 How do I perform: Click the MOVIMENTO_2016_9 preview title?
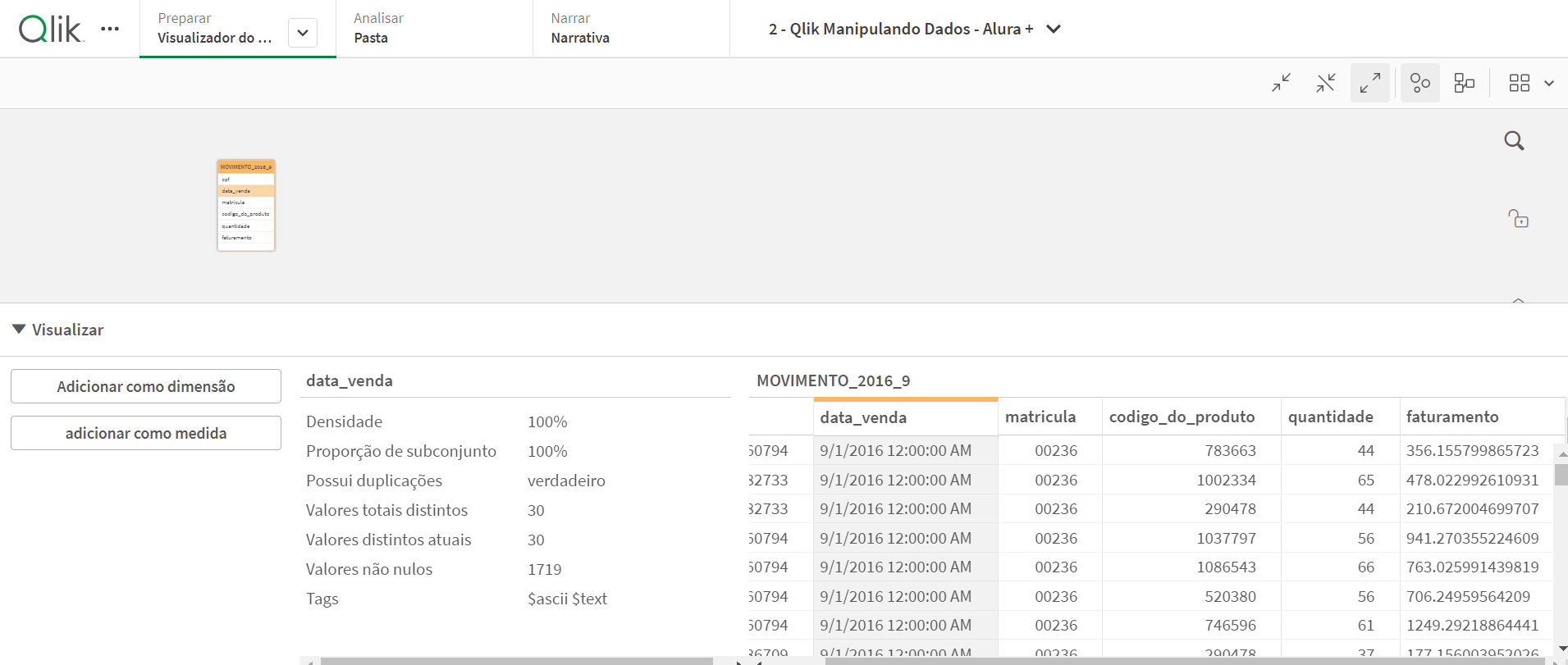click(833, 380)
